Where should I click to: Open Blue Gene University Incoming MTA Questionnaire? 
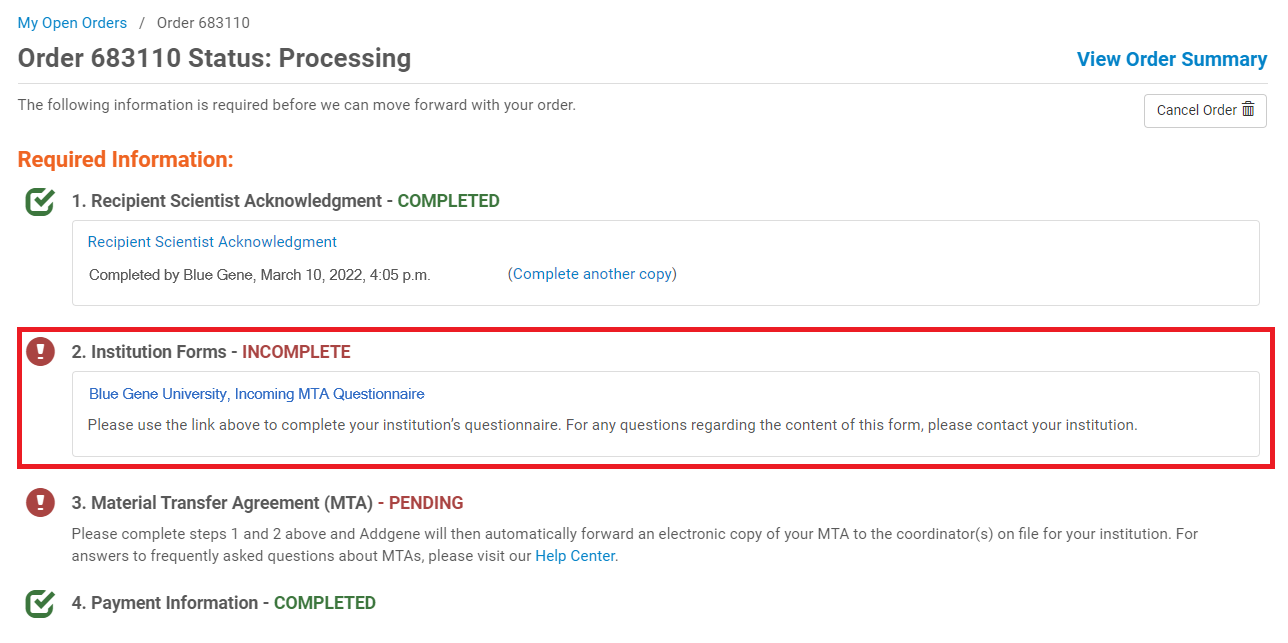[x=257, y=394]
